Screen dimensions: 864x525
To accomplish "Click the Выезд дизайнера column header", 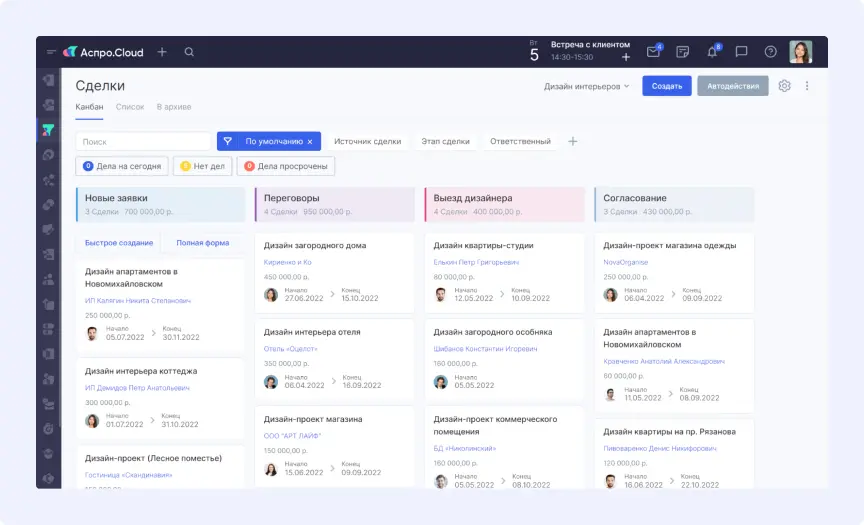I will click(x=504, y=204).
